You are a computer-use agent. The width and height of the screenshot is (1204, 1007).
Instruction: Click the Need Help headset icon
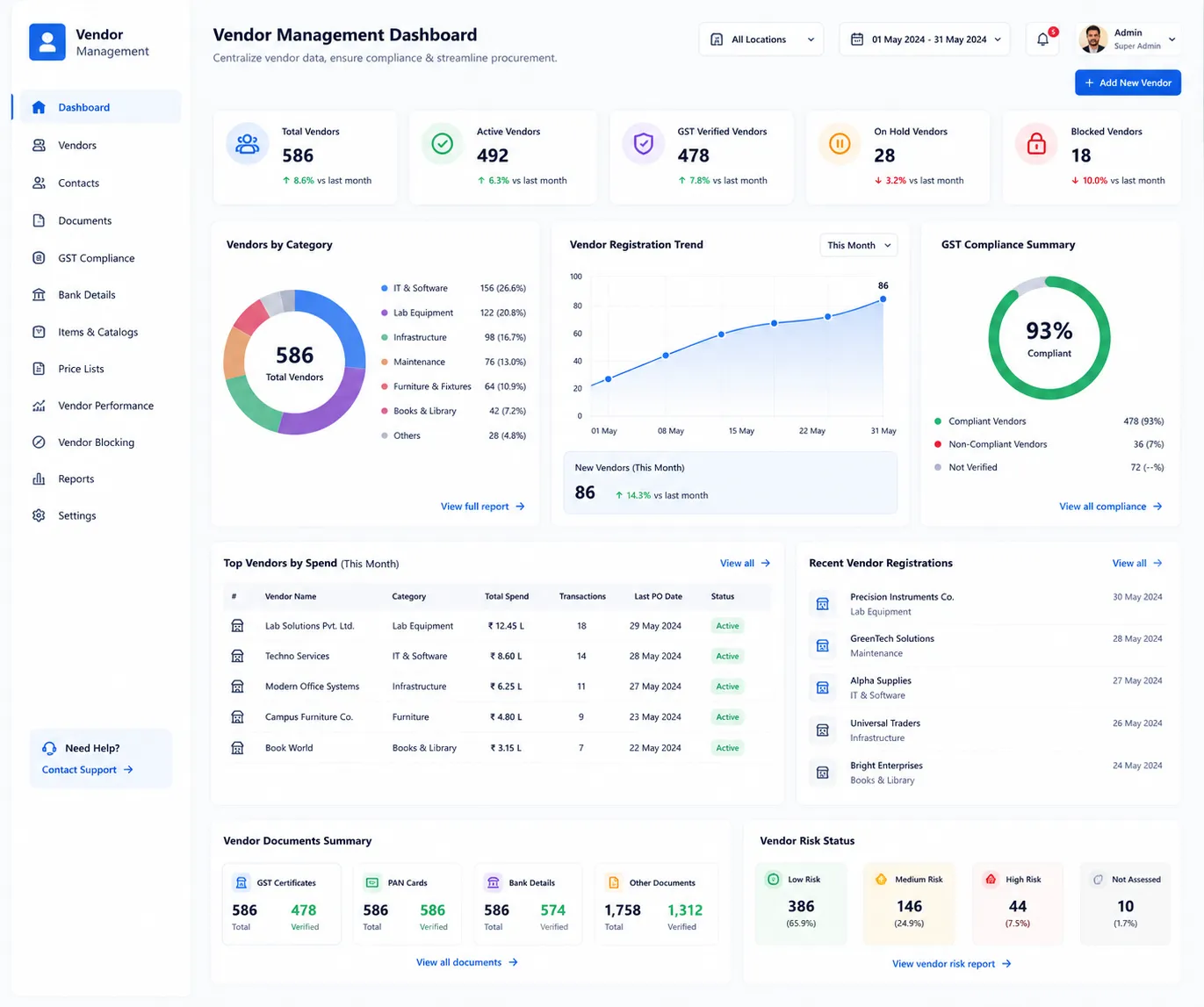click(49, 748)
